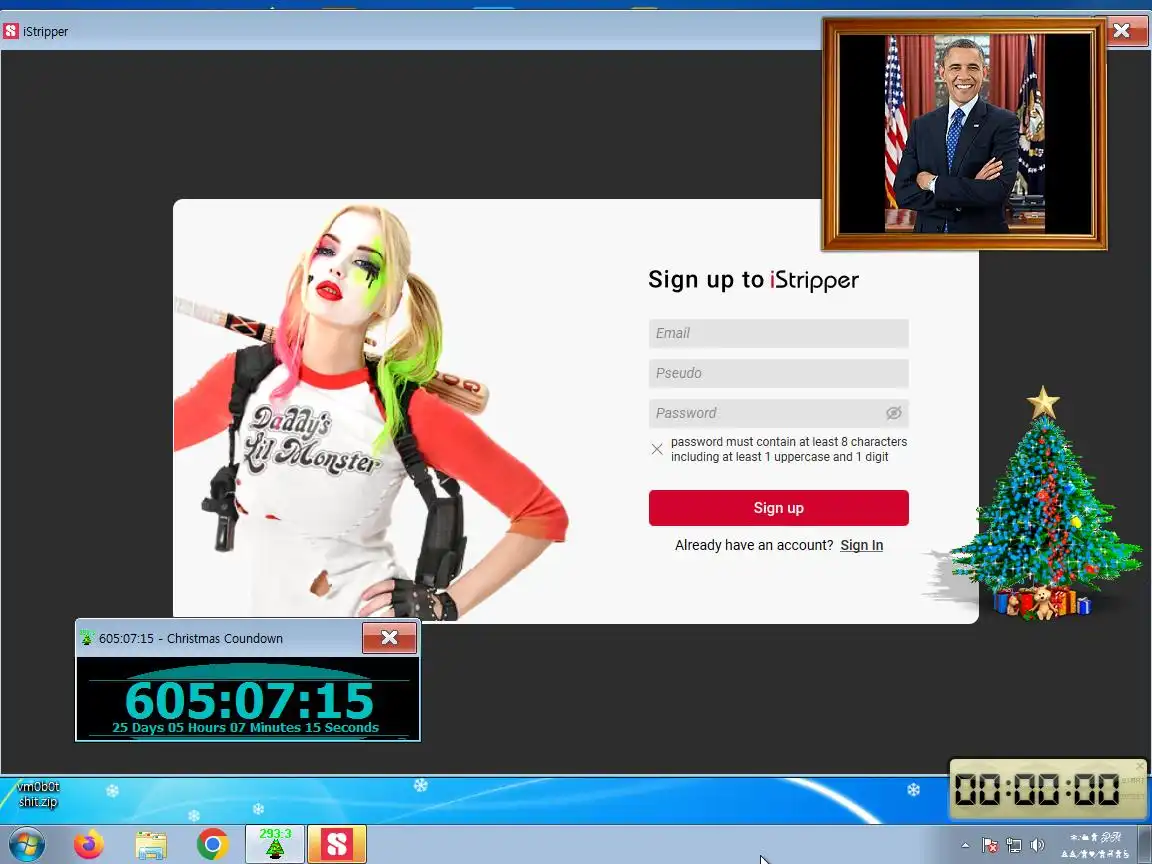Select iStripper taskbar button
Viewport: 1152px width, 864px height.
click(336, 844)
